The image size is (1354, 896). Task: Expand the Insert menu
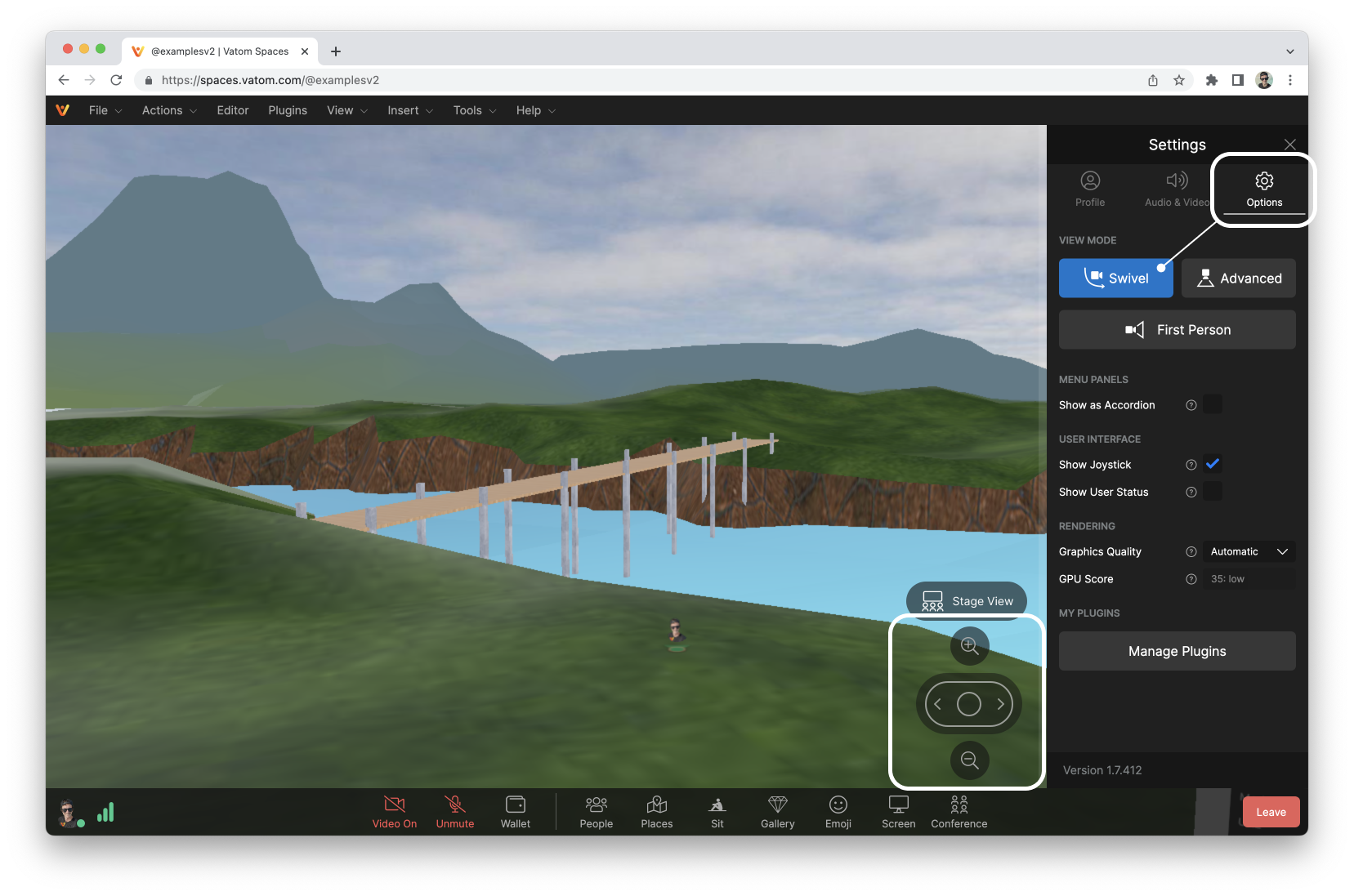point(410,110)
